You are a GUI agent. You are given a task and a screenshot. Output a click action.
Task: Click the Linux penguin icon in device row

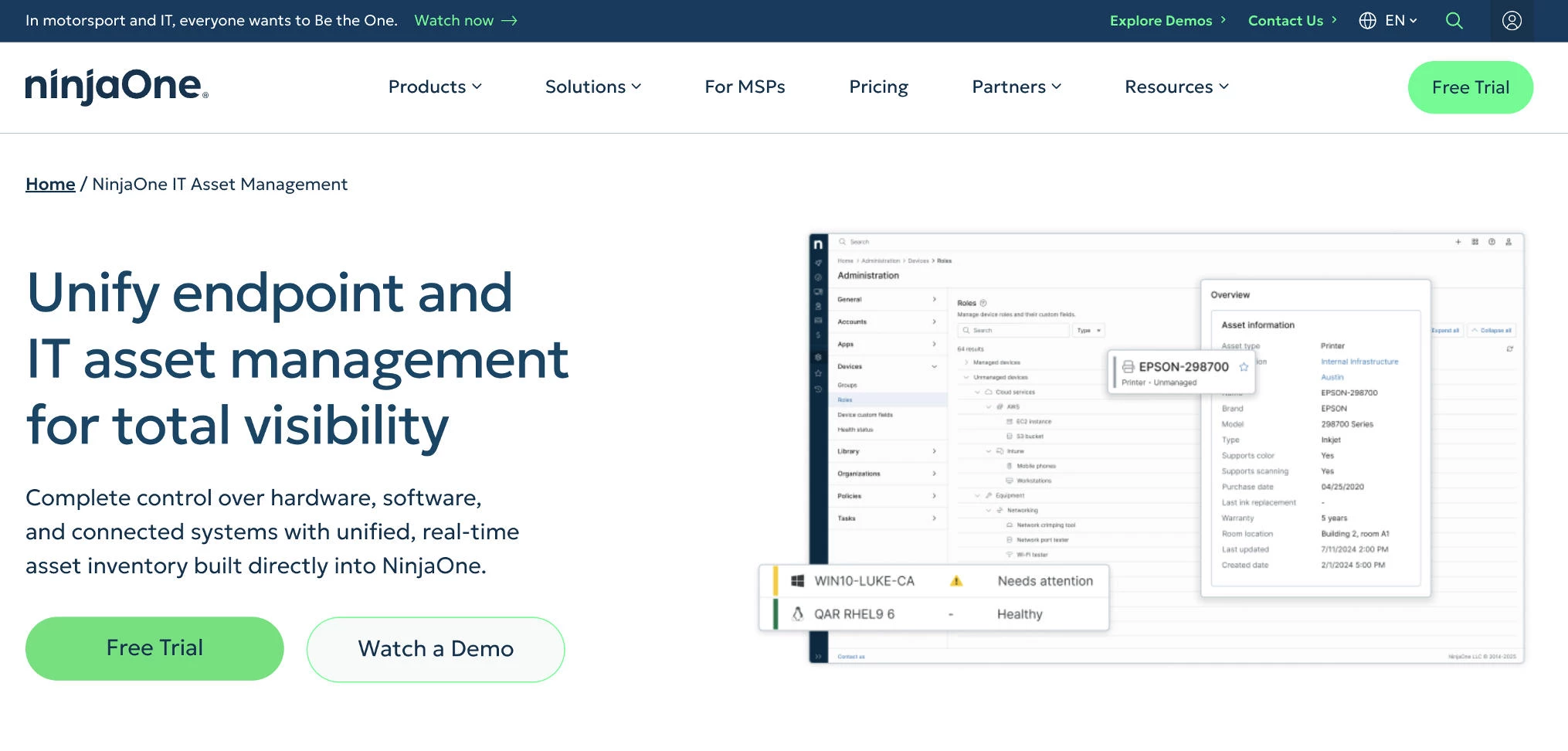pos(798,614)
